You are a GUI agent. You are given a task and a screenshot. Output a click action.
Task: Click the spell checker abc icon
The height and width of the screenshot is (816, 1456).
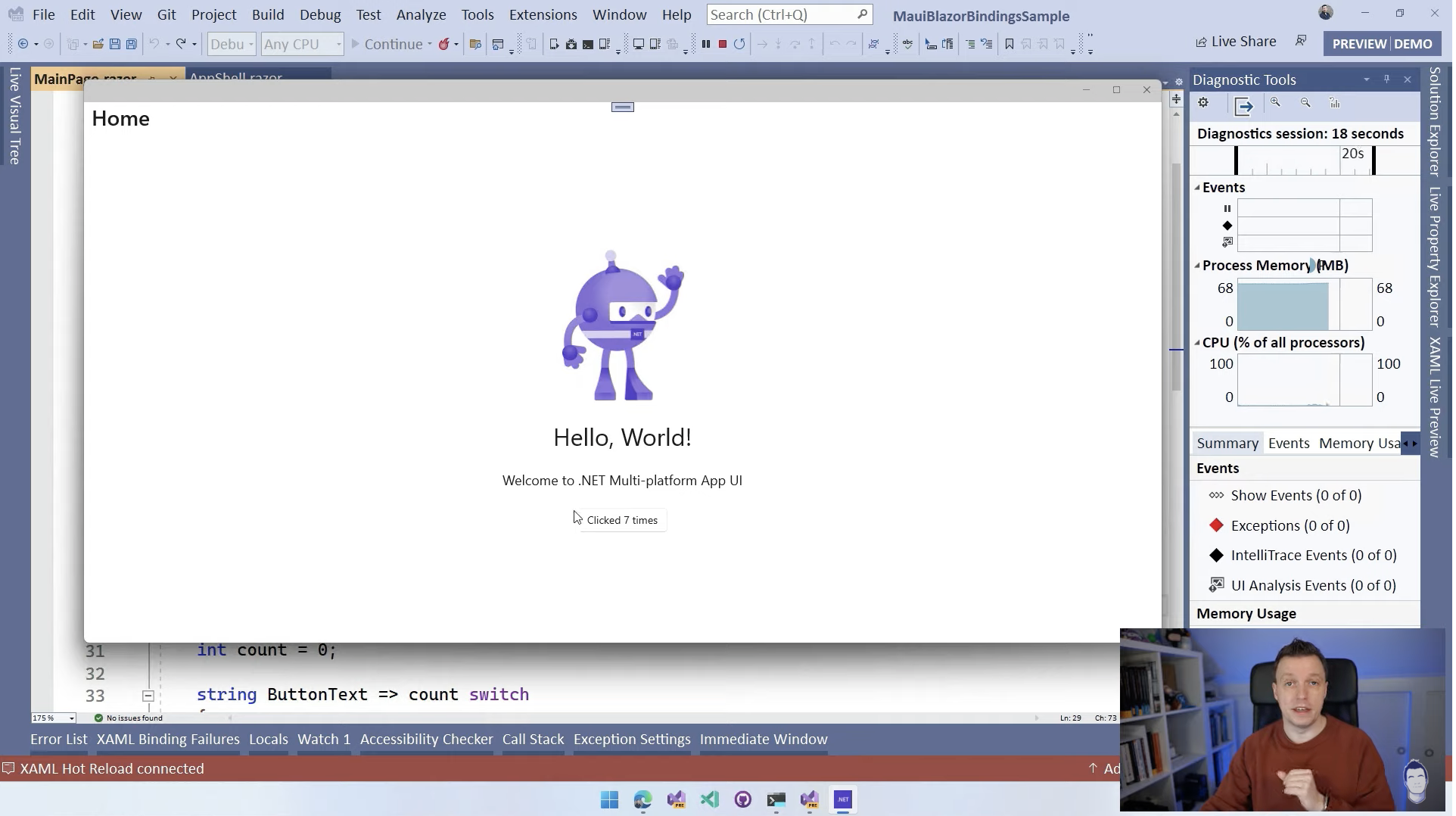click(x=907, y=44)
